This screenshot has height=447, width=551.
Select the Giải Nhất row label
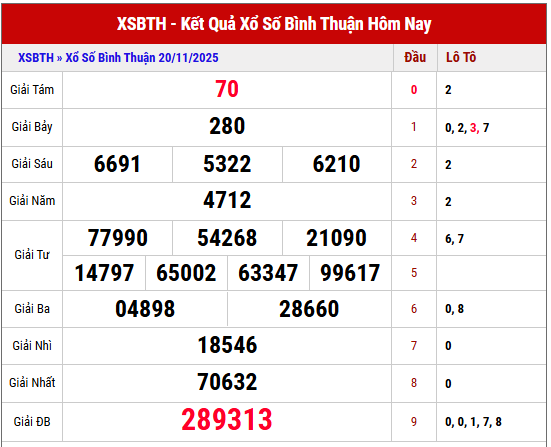tap(32, 383)
